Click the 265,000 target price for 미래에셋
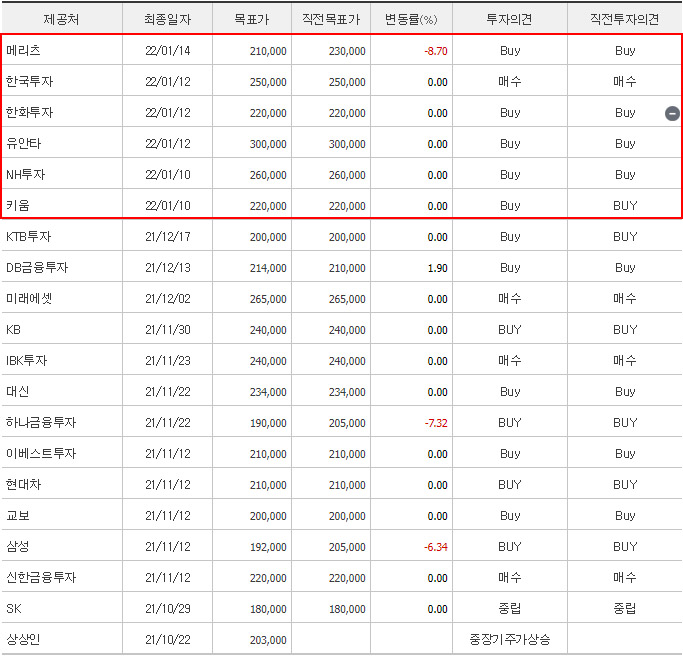Viewport: 683px width, 657px height. click(268, 299)
